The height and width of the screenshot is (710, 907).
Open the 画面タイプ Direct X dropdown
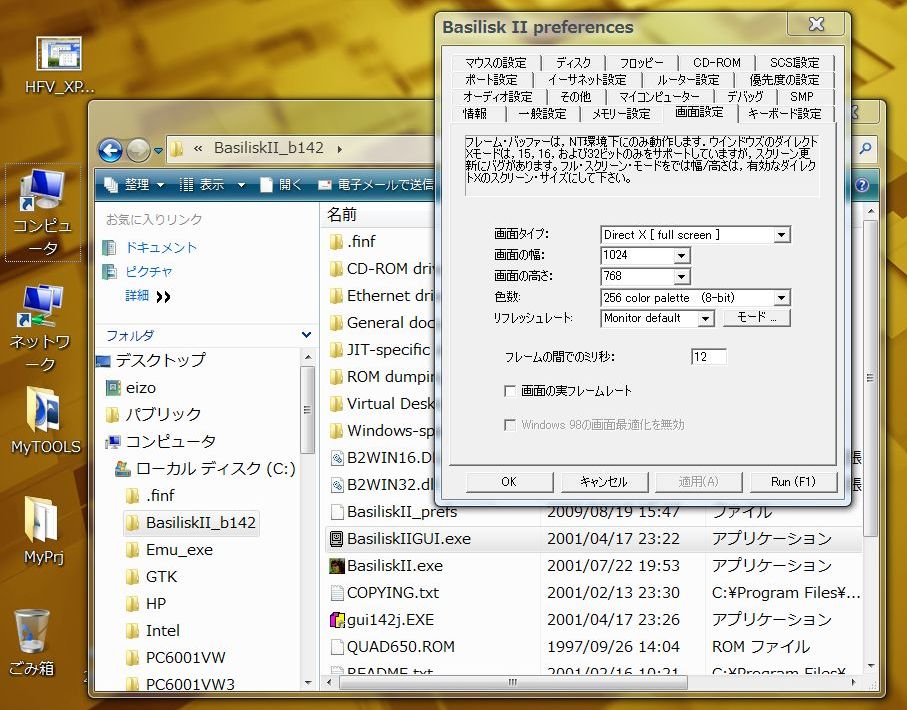781,234
